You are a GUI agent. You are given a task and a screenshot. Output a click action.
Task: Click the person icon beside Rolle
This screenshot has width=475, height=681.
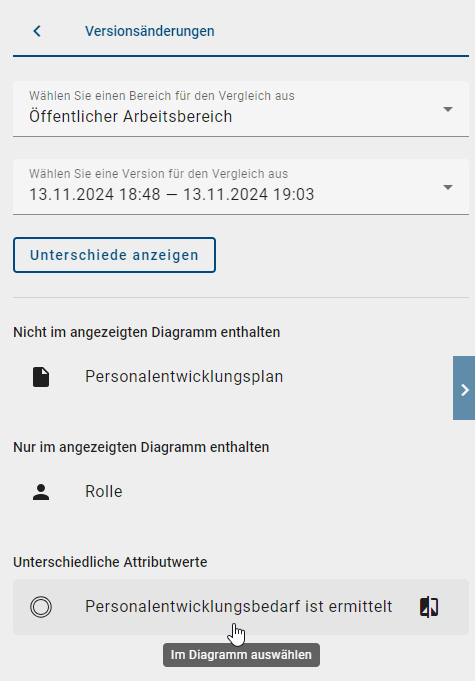click(x=41, y=492)
